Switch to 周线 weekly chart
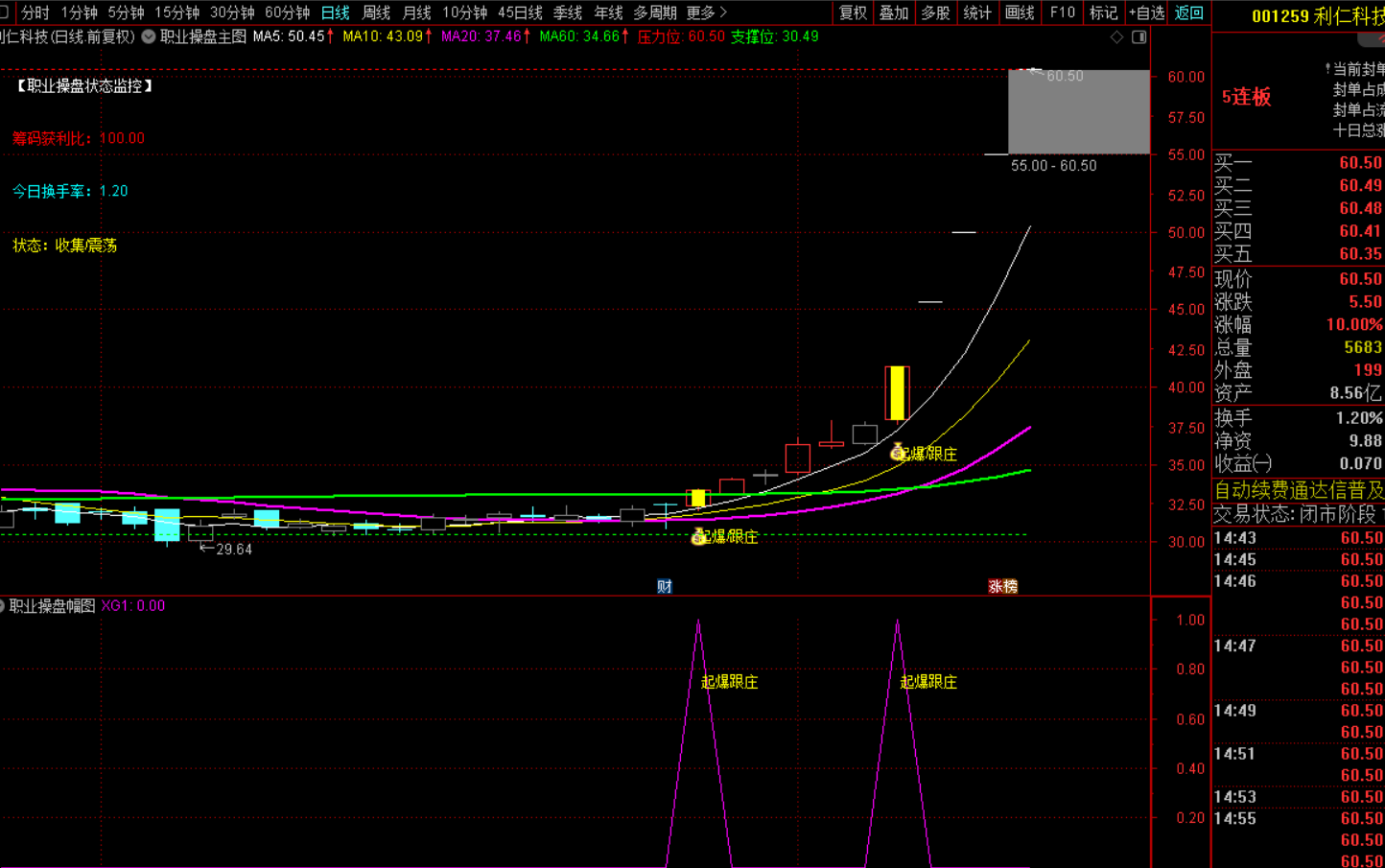Screen dimensions: 1385x868 click(x=376, y=12)
